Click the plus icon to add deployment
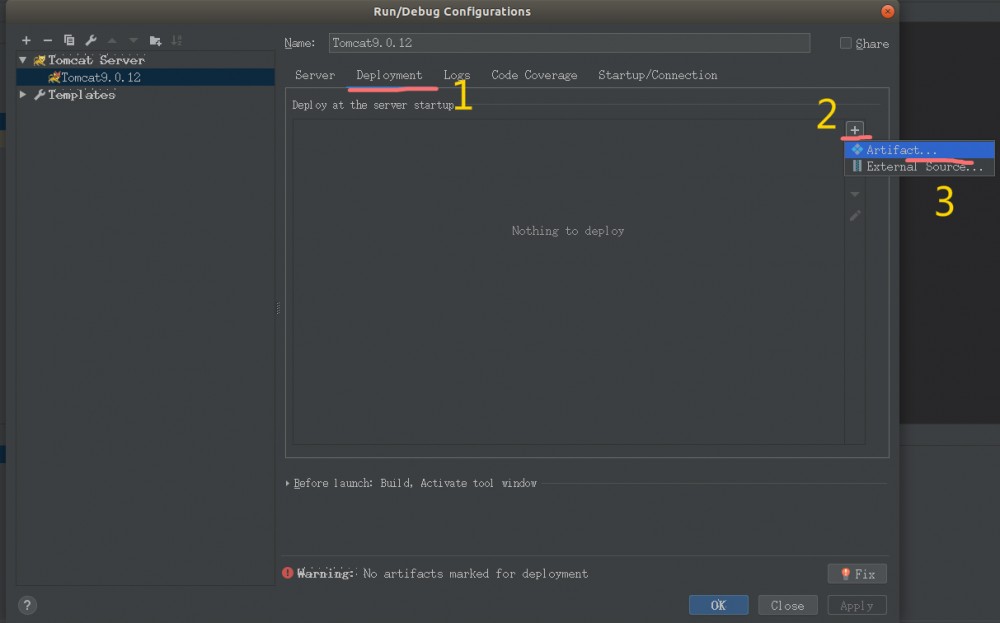 [x=855, y=129]
